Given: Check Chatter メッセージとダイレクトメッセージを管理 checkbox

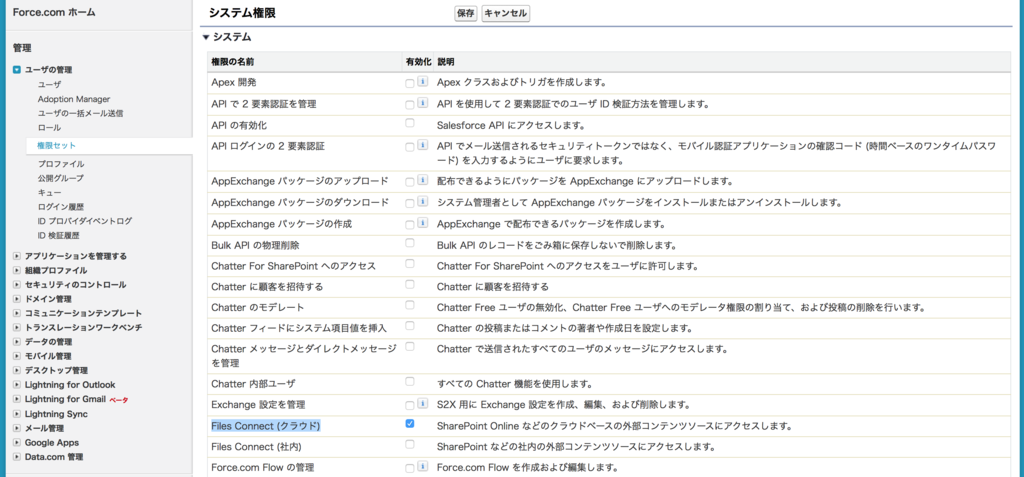Looking at the screenshot, I should click(x=409, y=346).
